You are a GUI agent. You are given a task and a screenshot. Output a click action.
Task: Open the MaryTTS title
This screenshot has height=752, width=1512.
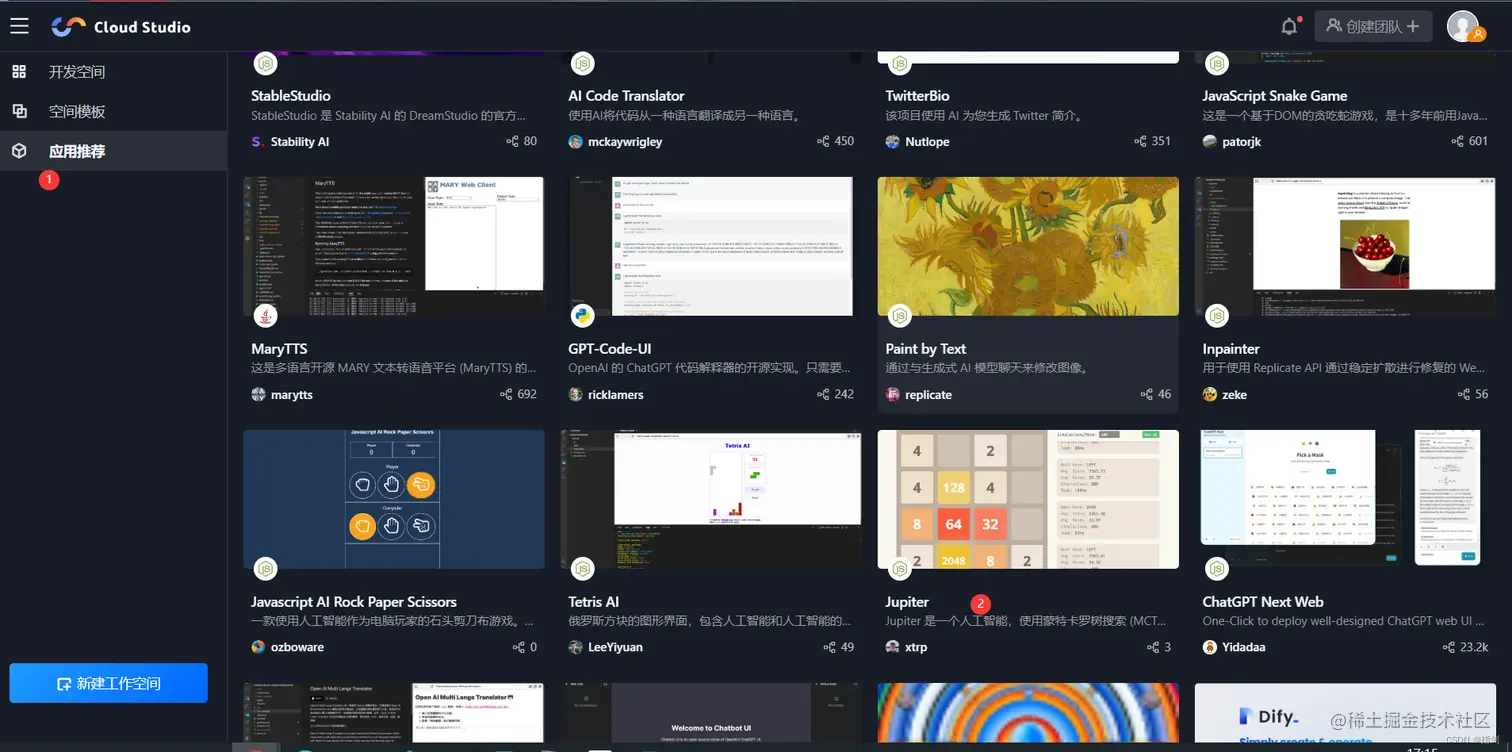pyautogui.click(x=279, y=349)
